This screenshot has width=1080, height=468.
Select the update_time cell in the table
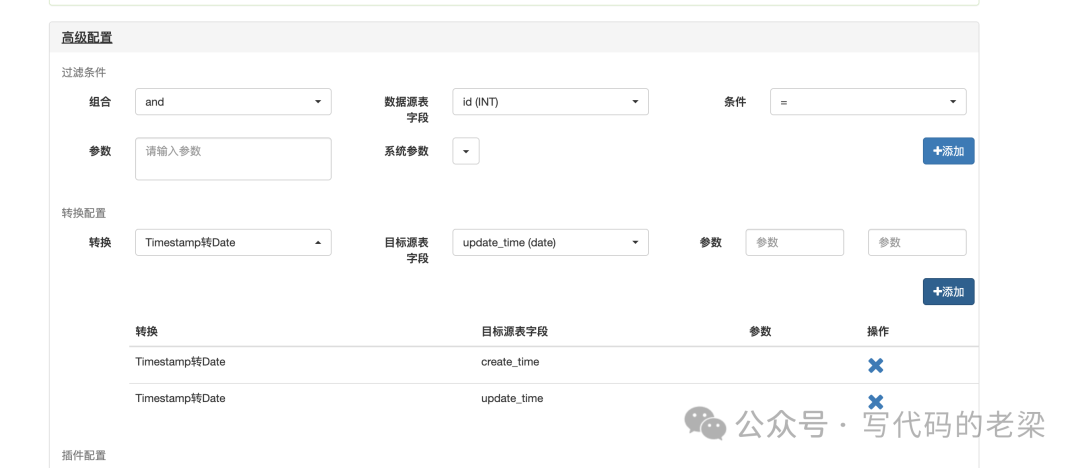pyautogui.click(x=512, y=398)
